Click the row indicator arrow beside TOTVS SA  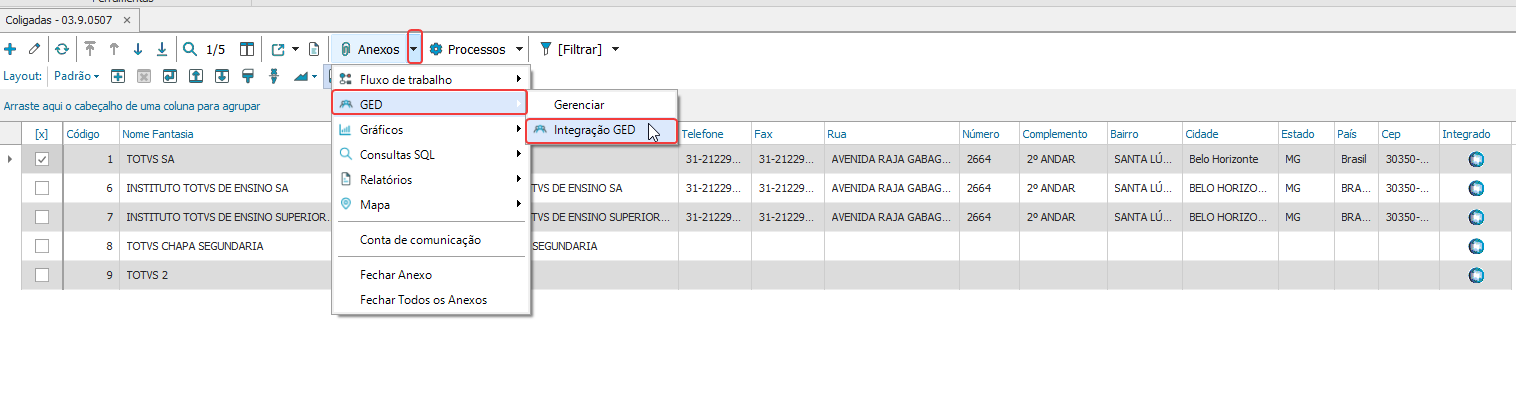click(x=10, y=159)
